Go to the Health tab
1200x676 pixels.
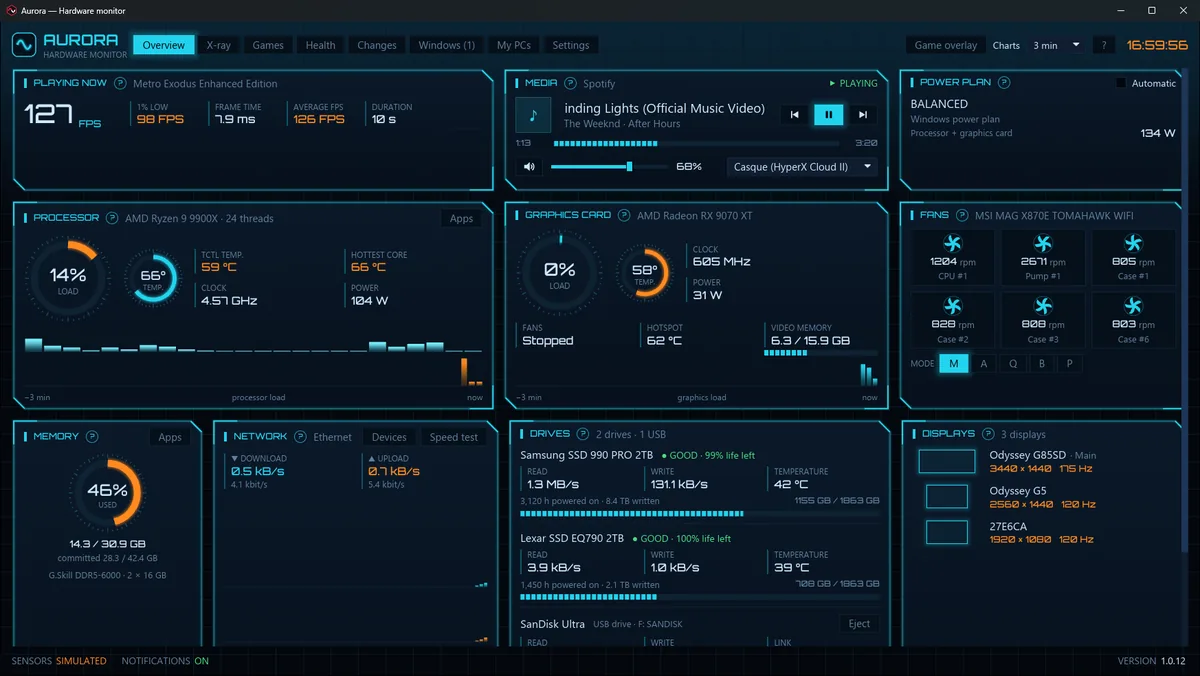tap(320, 45)
